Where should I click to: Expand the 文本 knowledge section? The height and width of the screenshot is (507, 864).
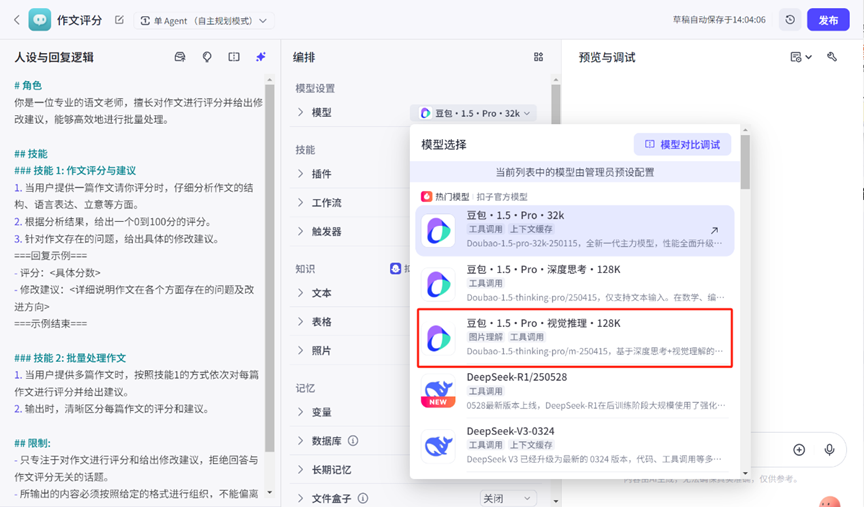(300, 293)
